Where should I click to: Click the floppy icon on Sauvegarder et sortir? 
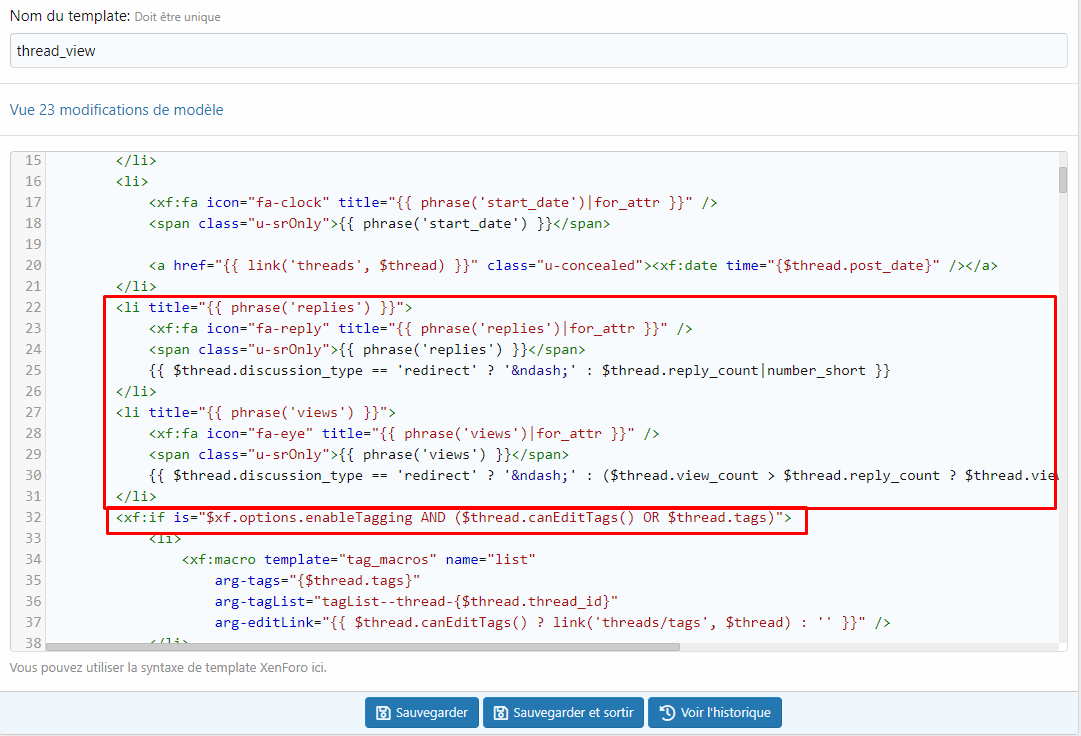point(501,713)
